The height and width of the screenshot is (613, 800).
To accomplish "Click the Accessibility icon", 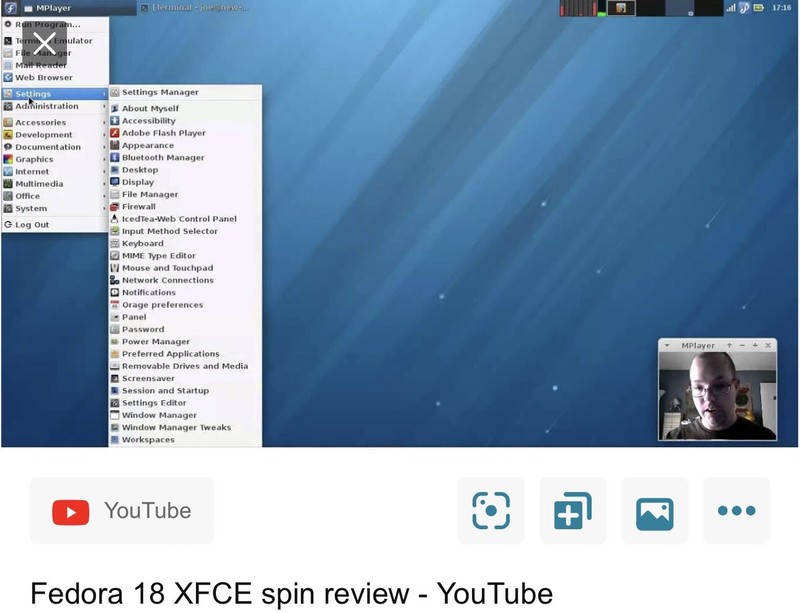I will (115, 120).
